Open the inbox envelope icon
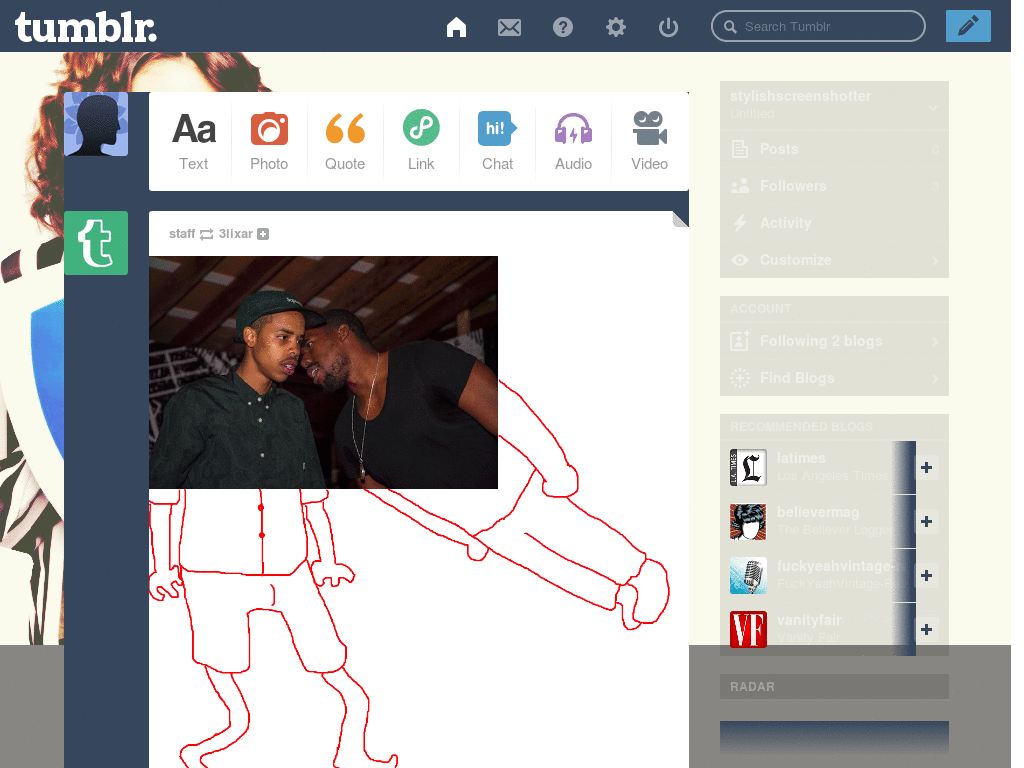Viewport: 1024px width, 768px height. (509, 27)
